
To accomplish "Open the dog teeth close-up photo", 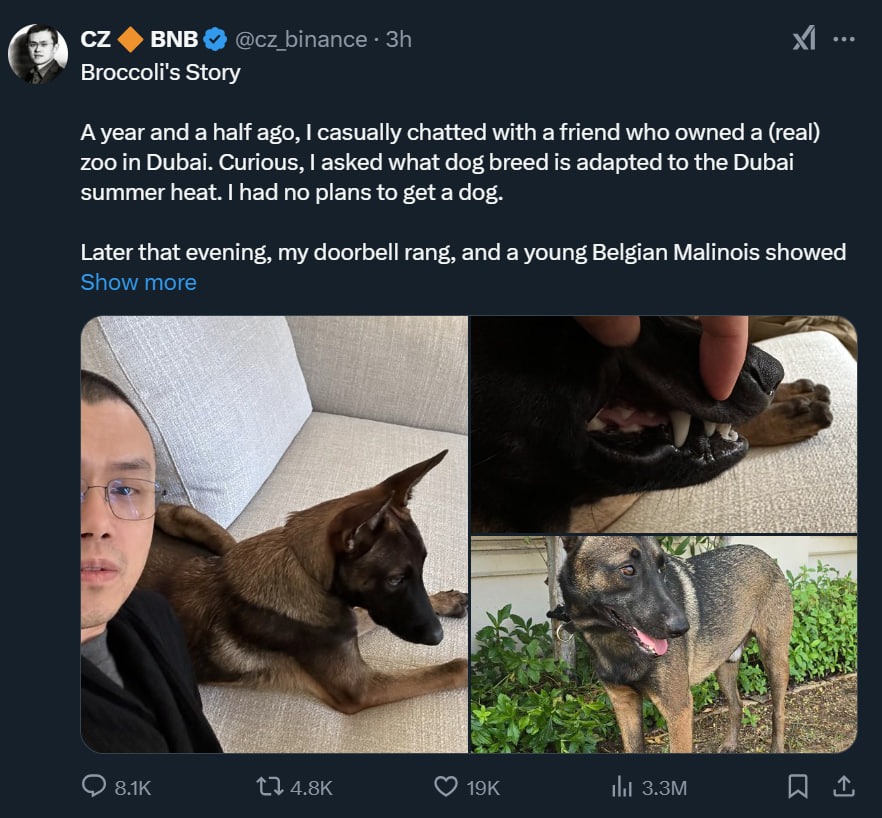I will 664,424.
